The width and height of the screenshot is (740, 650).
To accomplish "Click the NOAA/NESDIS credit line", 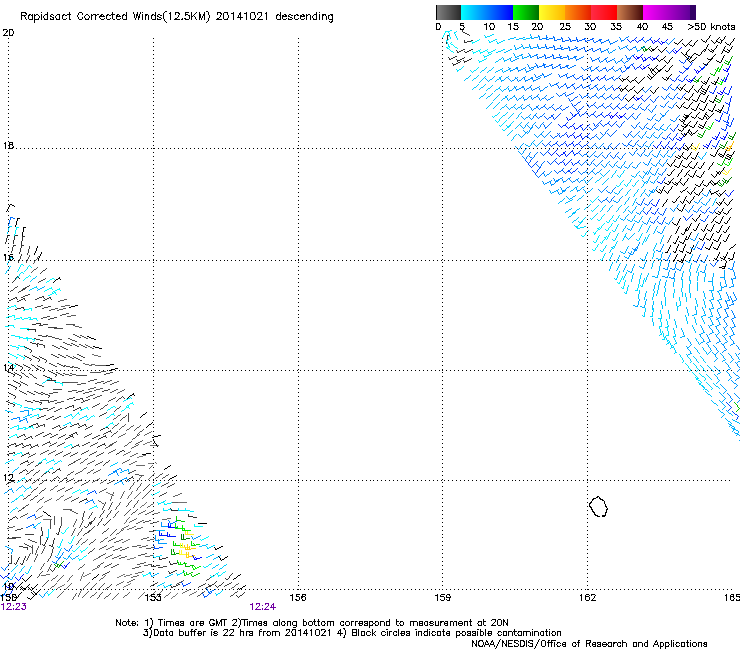I will point(589,644).
